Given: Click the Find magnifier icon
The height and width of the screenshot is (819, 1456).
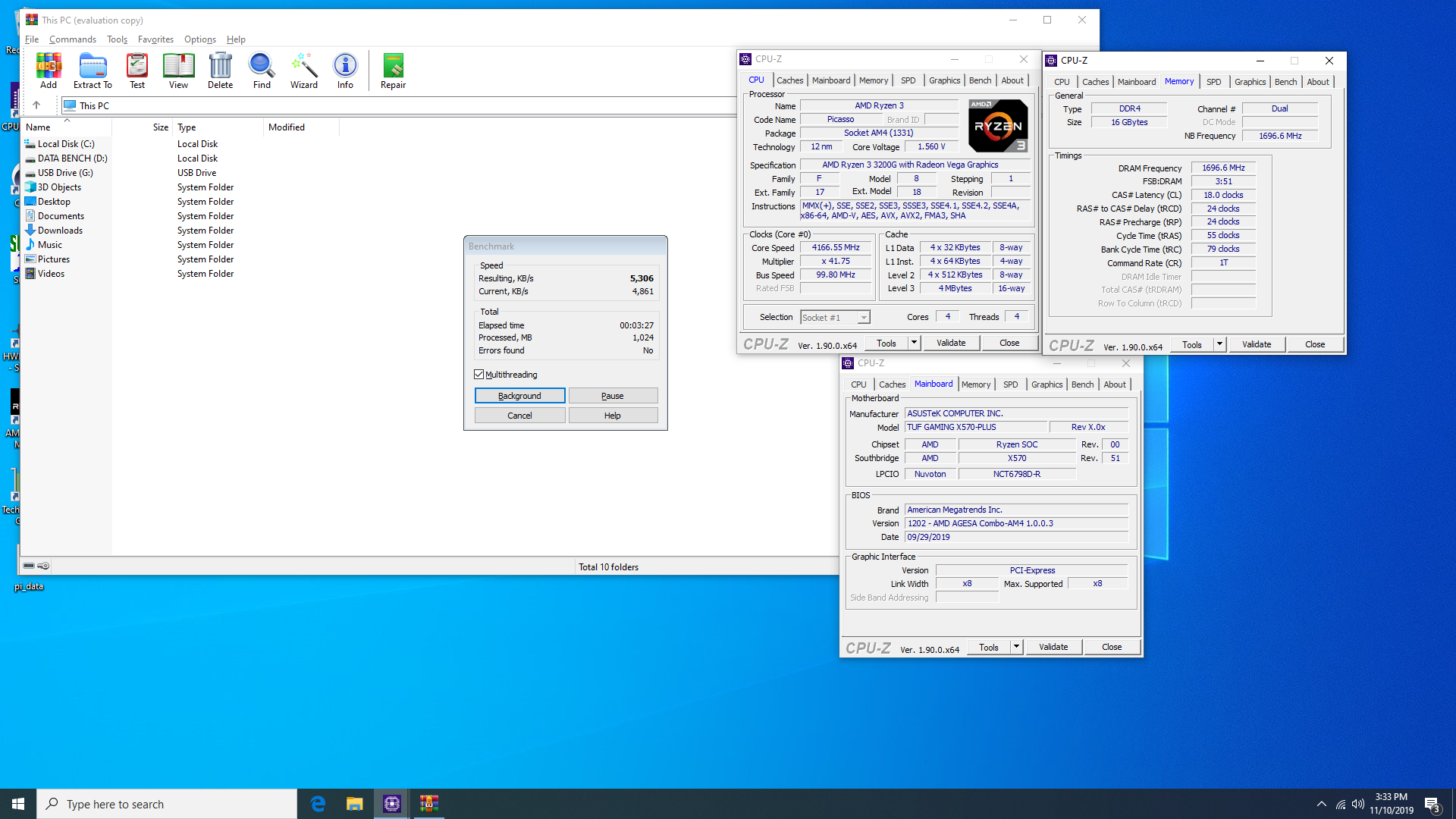Looking at the screenshot, I should [x=262, y=71].
